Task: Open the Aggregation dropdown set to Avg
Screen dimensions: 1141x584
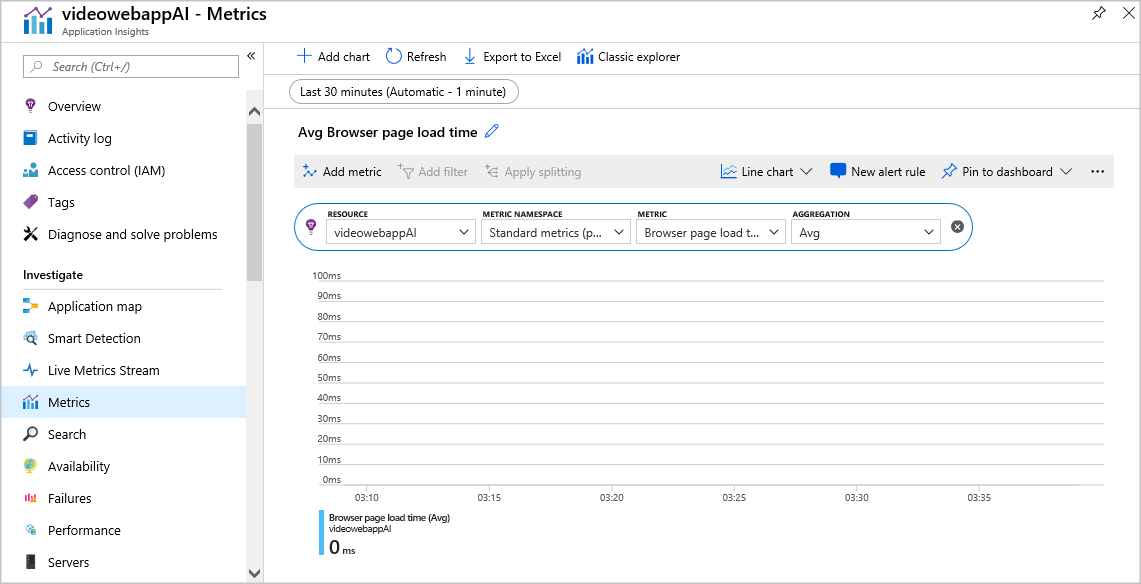Action: (x=866, y=232)
